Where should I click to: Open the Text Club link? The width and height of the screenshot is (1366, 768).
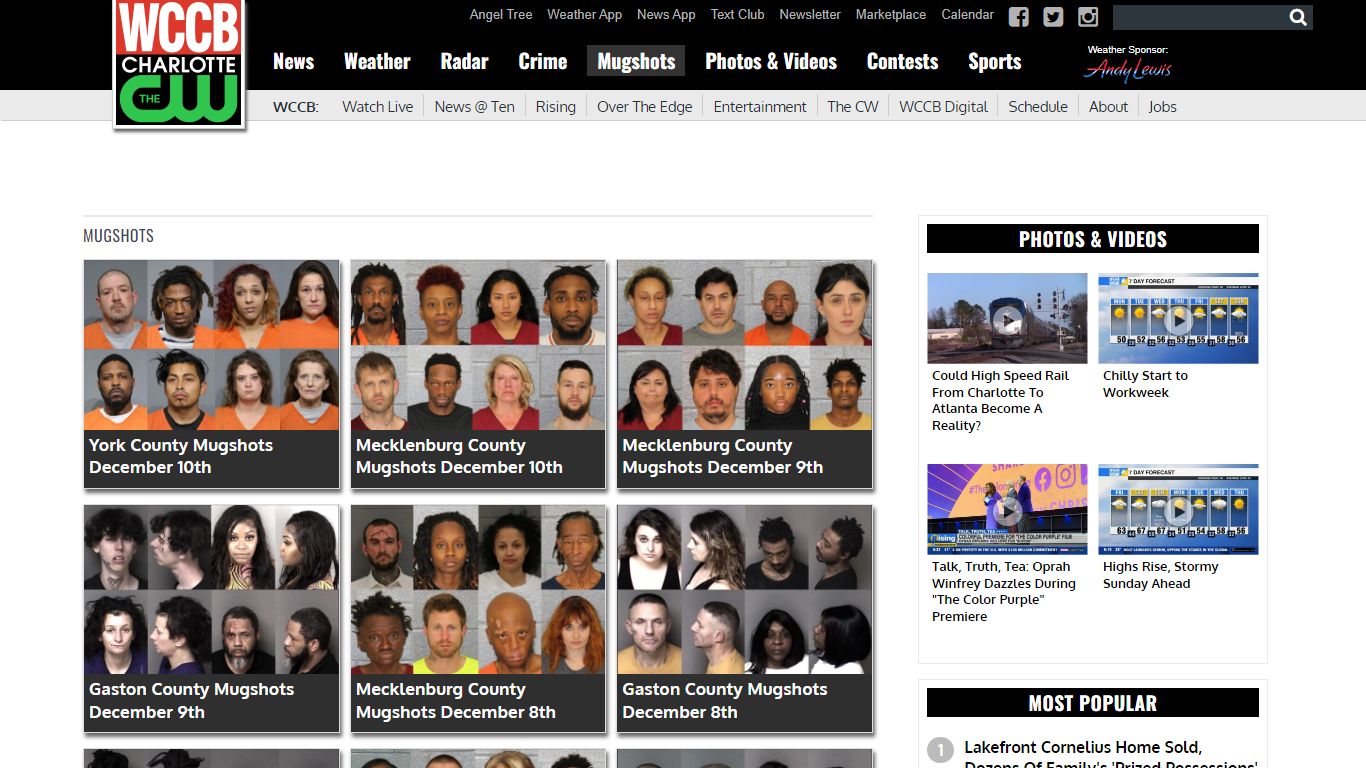(737, 15)
